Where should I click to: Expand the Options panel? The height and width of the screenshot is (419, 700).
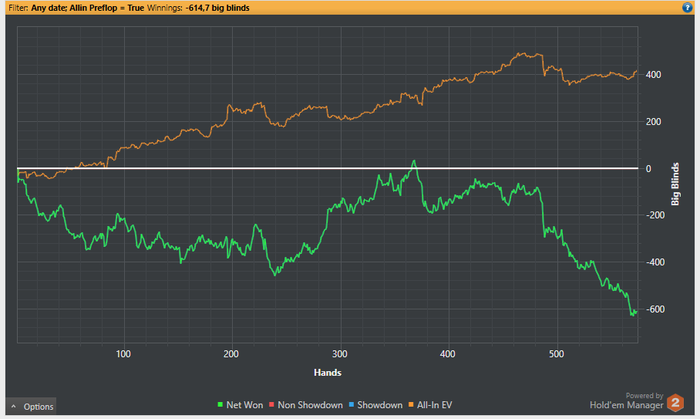click(x=32, y=407)
